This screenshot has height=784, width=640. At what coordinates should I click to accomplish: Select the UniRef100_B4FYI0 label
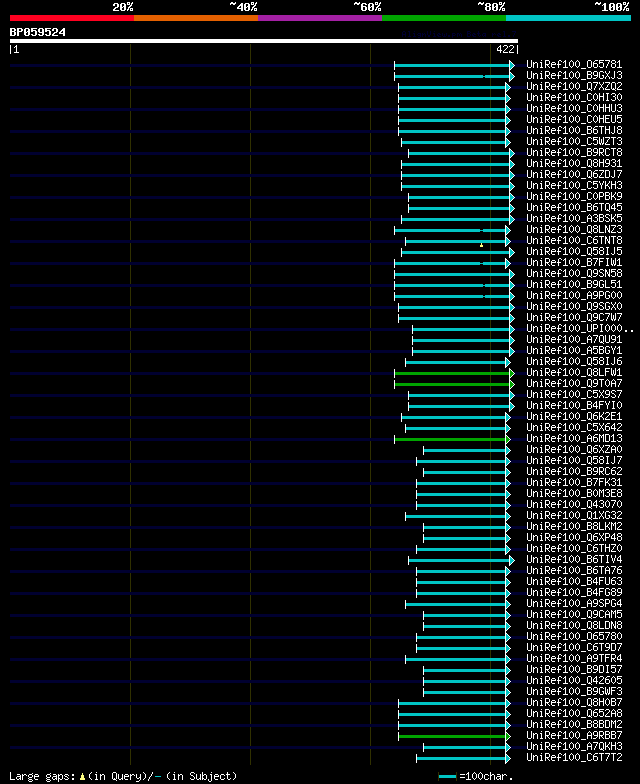pos(574,406)
